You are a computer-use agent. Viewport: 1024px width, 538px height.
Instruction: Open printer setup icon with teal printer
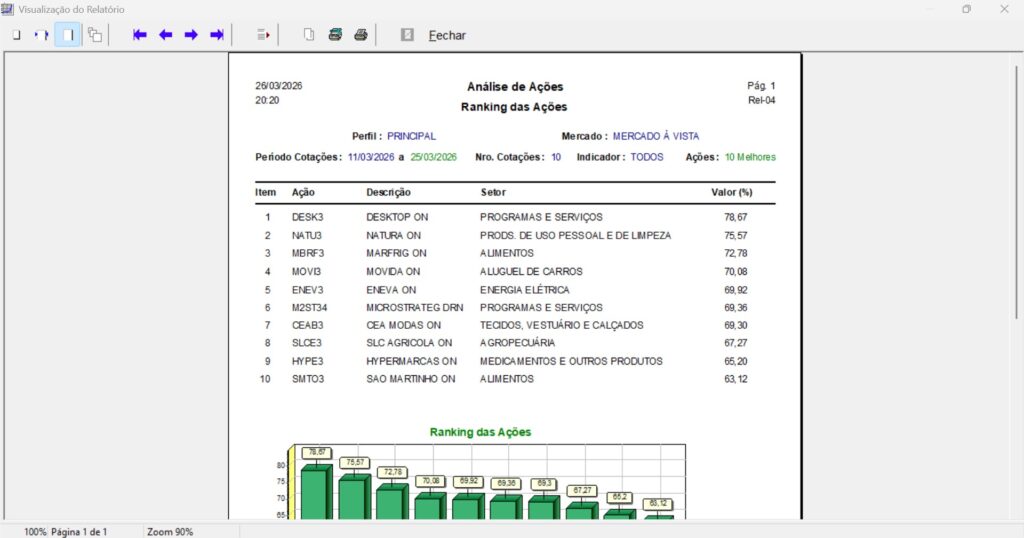[335, 35]
